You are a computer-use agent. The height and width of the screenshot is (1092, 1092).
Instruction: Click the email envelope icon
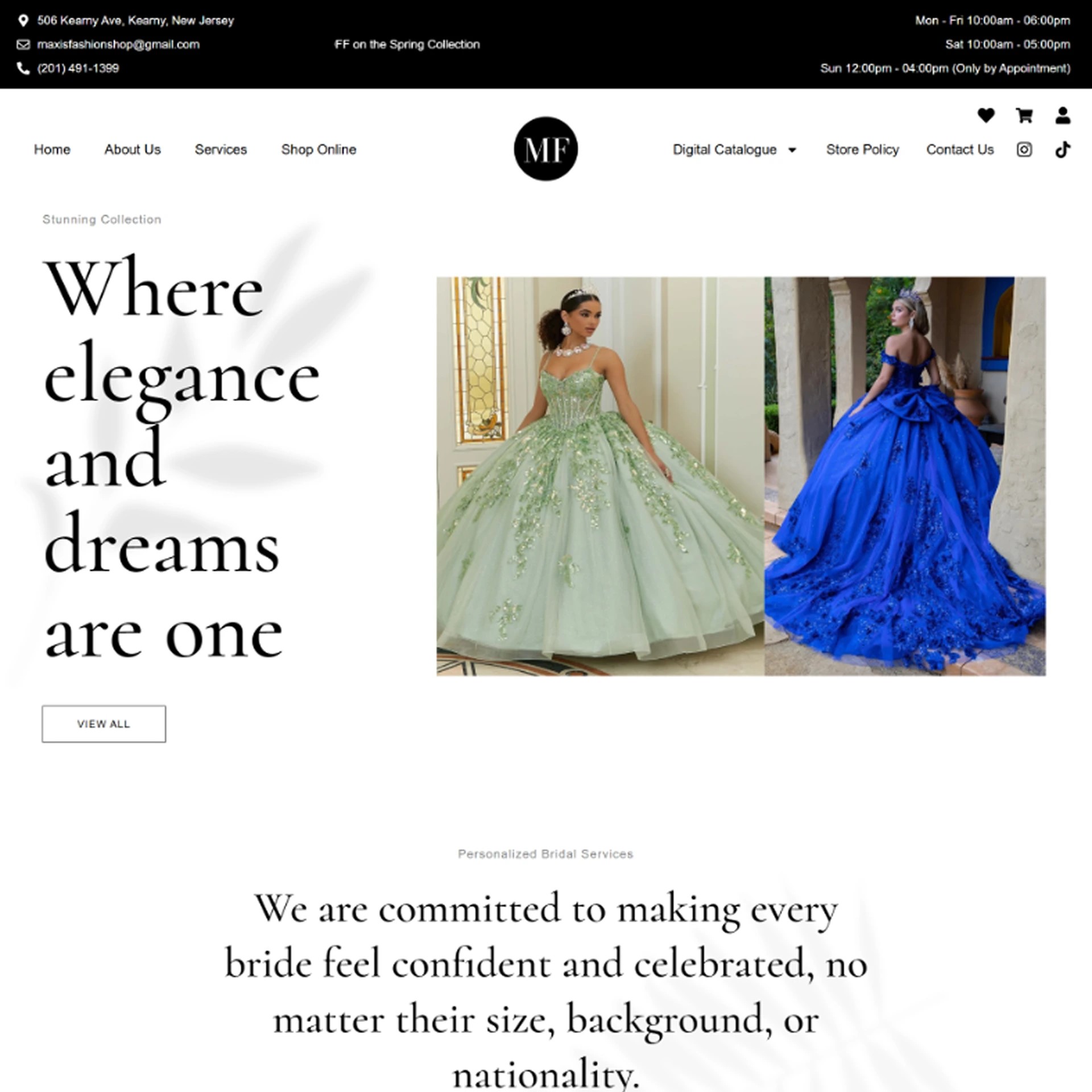23,44
